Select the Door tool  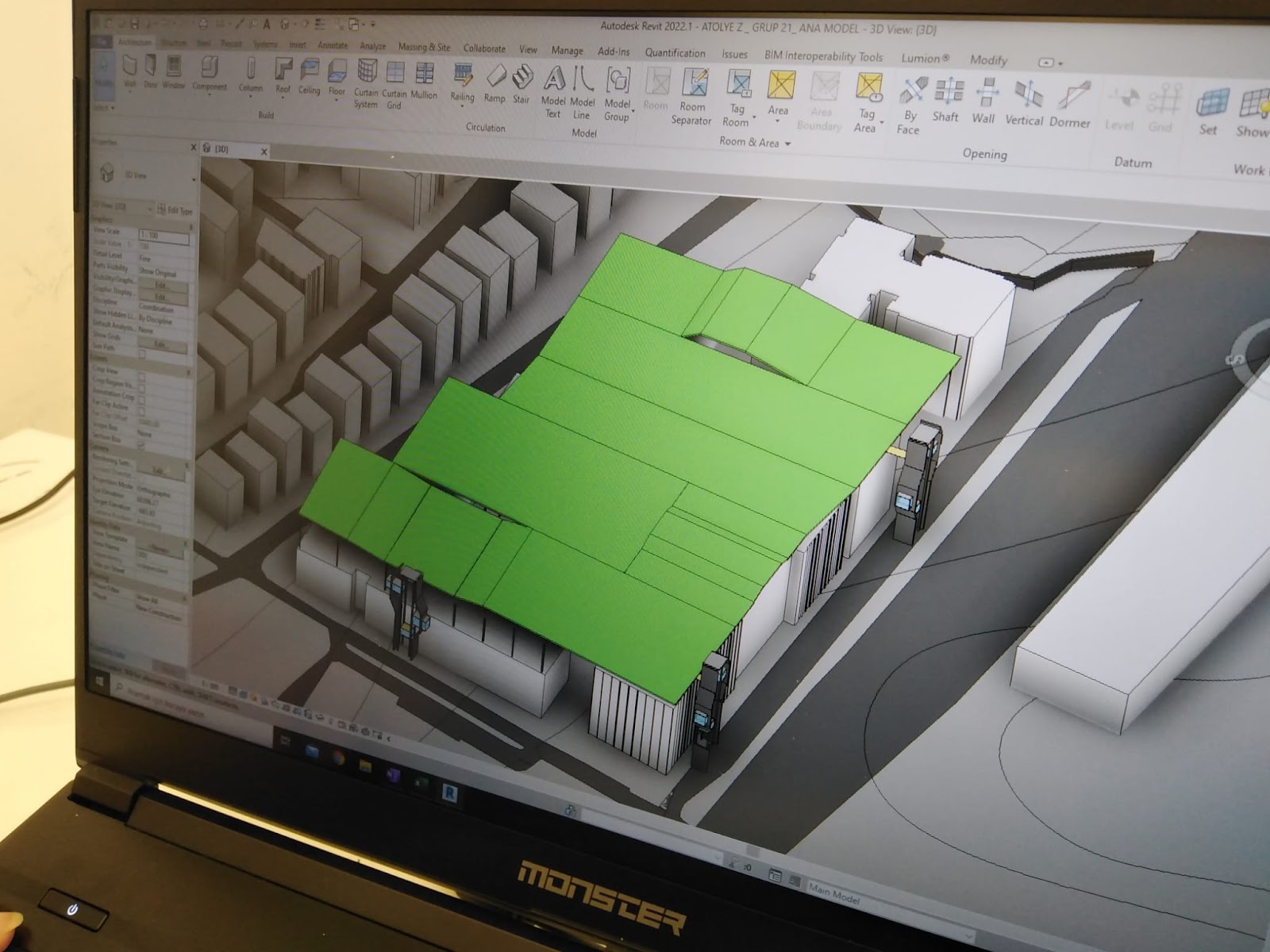[x=150, y=71]
